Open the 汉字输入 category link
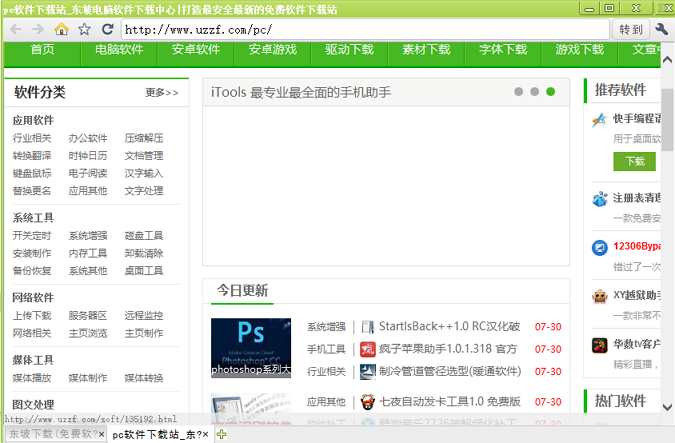This screenshot has width=675, height=443. (x=144, y=173)
